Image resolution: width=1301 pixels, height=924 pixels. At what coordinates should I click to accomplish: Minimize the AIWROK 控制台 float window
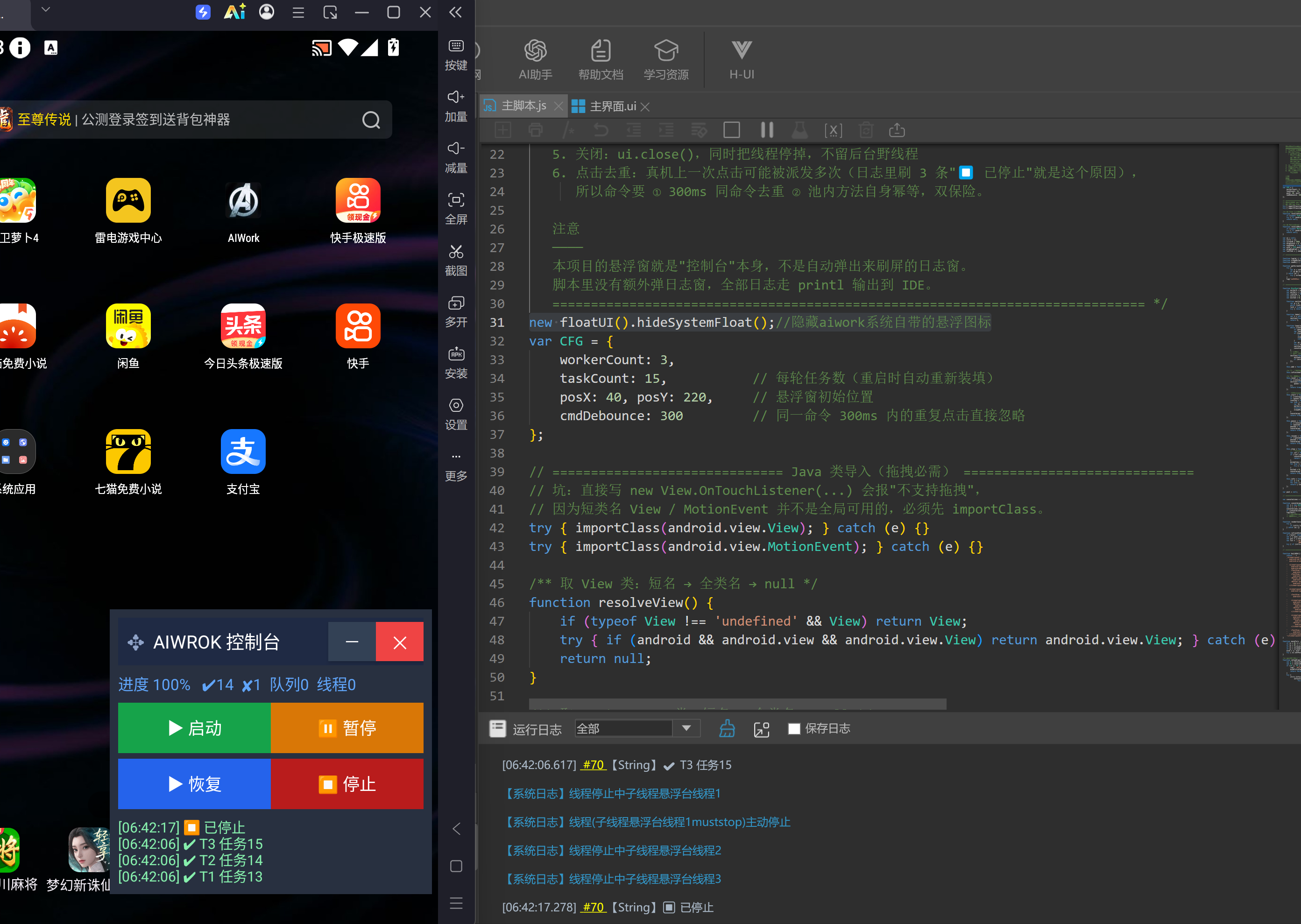[352, 642]
